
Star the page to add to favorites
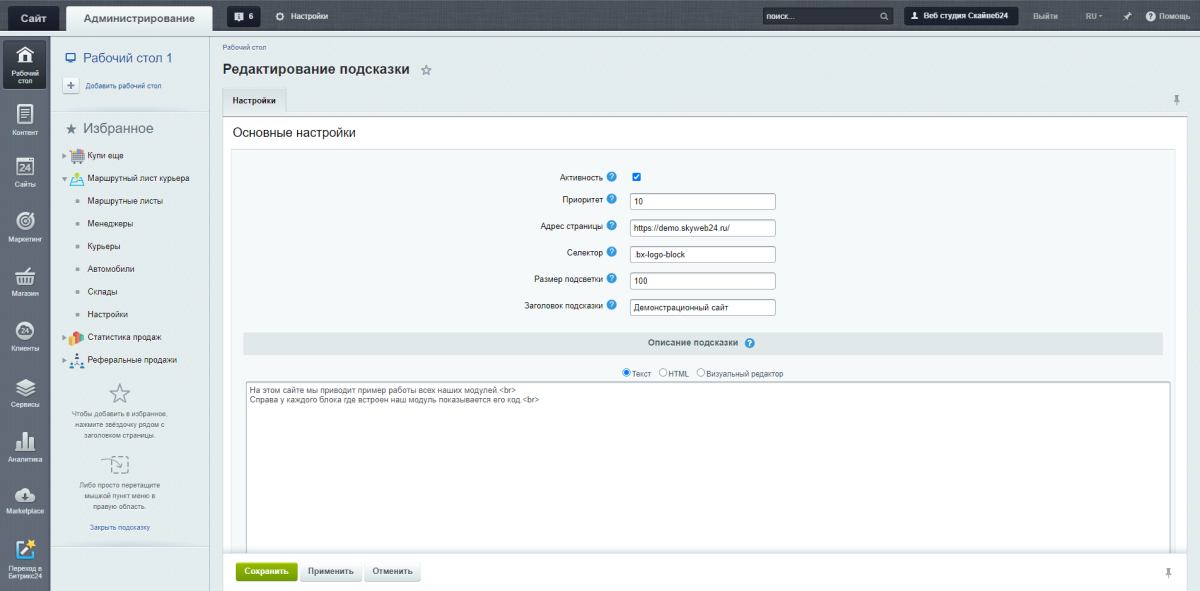click(426, 70)
